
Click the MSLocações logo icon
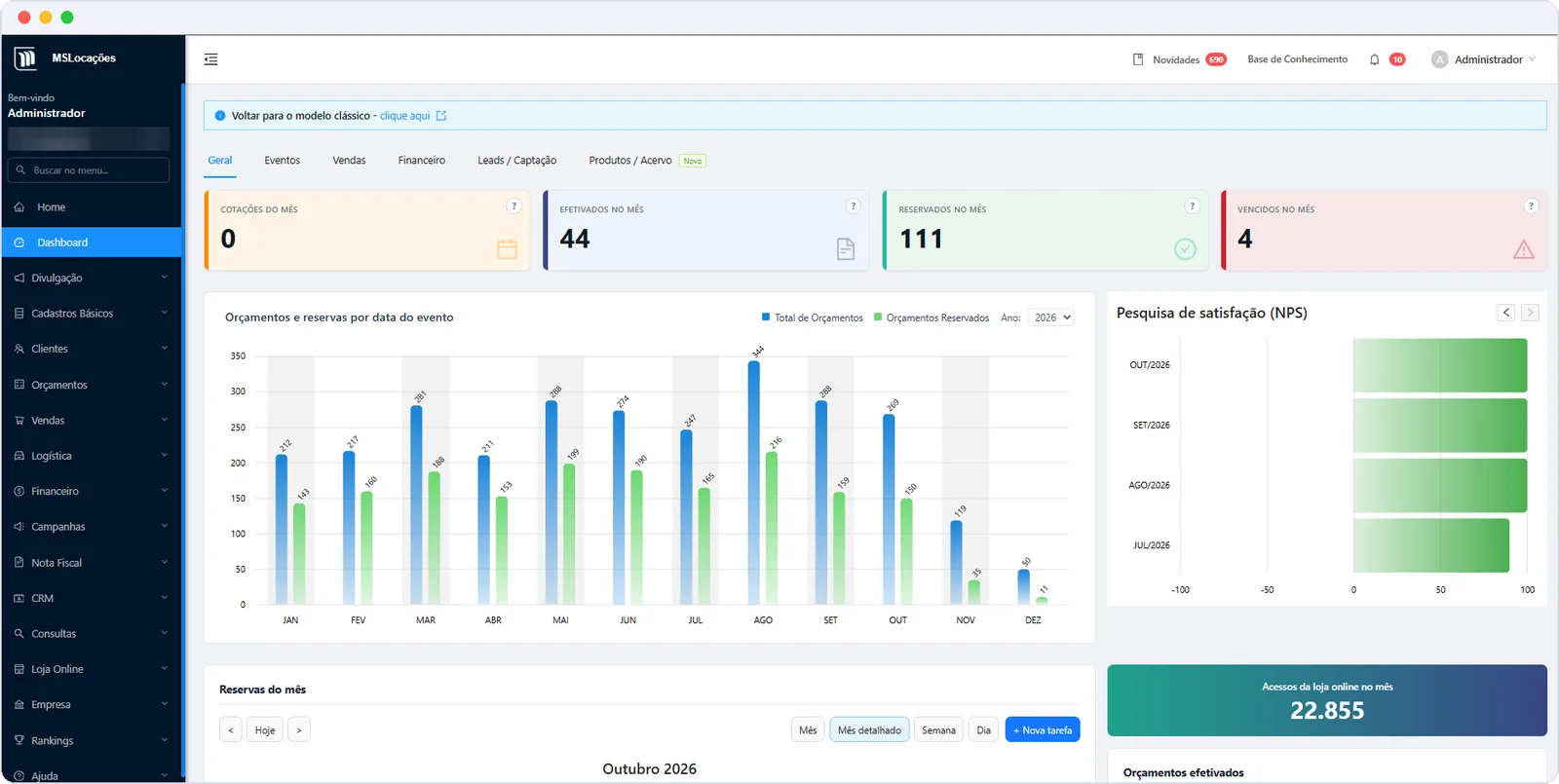coord(25,58)
